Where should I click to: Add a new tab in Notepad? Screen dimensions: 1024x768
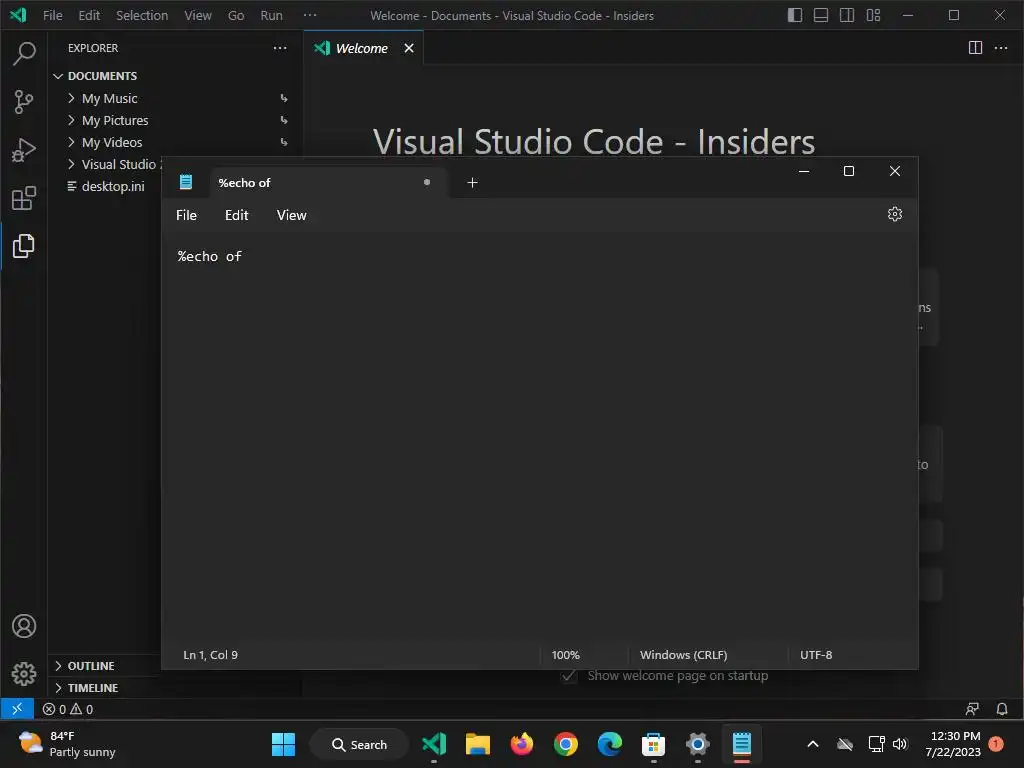[472, 183]
